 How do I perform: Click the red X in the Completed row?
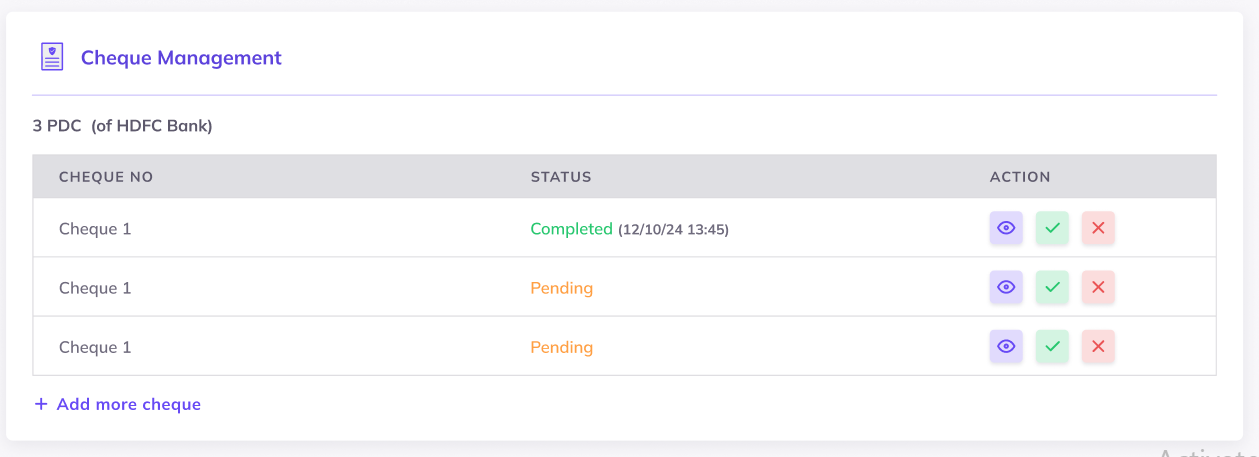click(1098, 228)
